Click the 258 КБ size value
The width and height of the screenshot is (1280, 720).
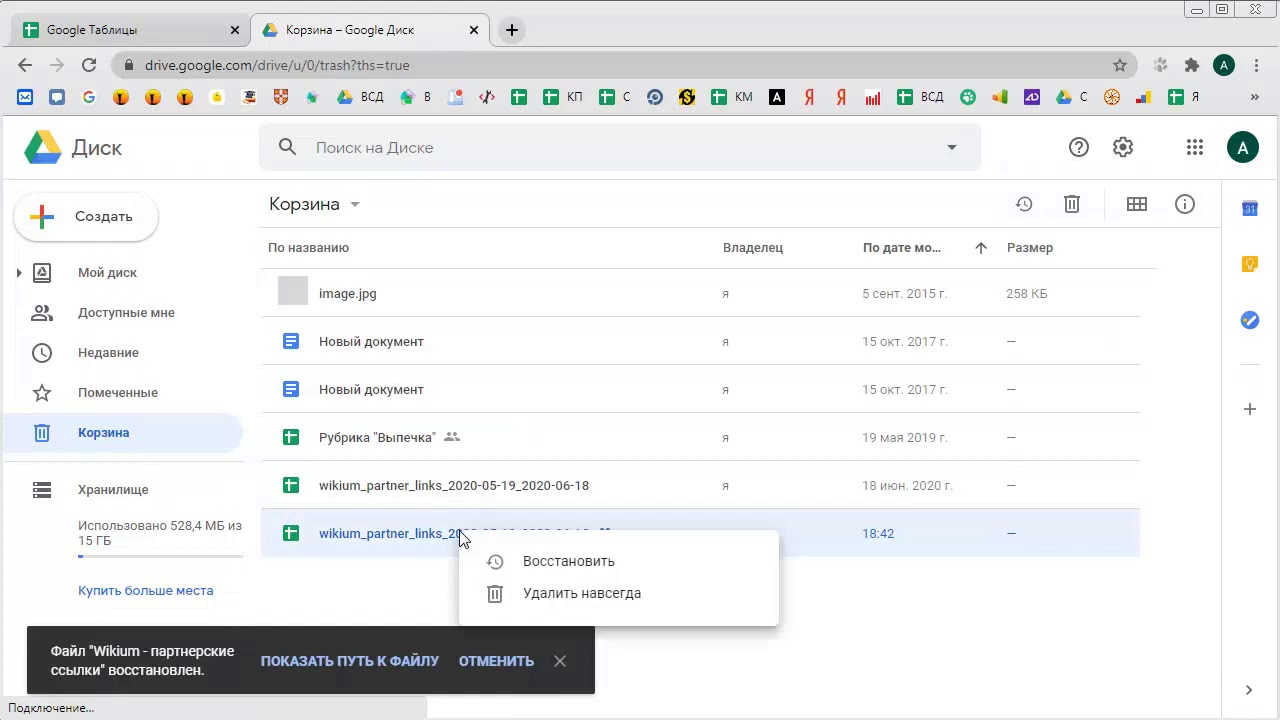tap(1027, 293)
